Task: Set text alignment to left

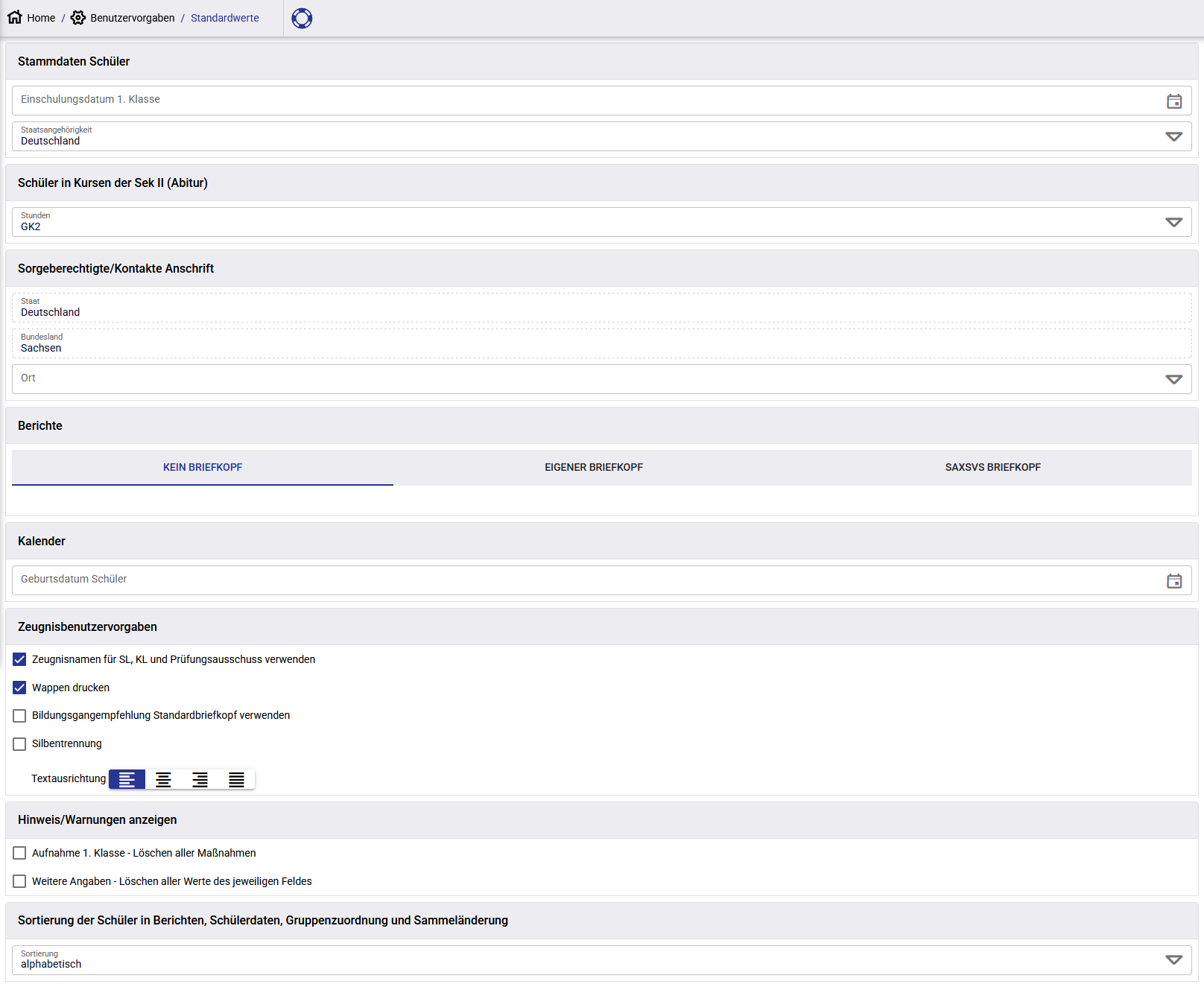Action: click(127, 779)
